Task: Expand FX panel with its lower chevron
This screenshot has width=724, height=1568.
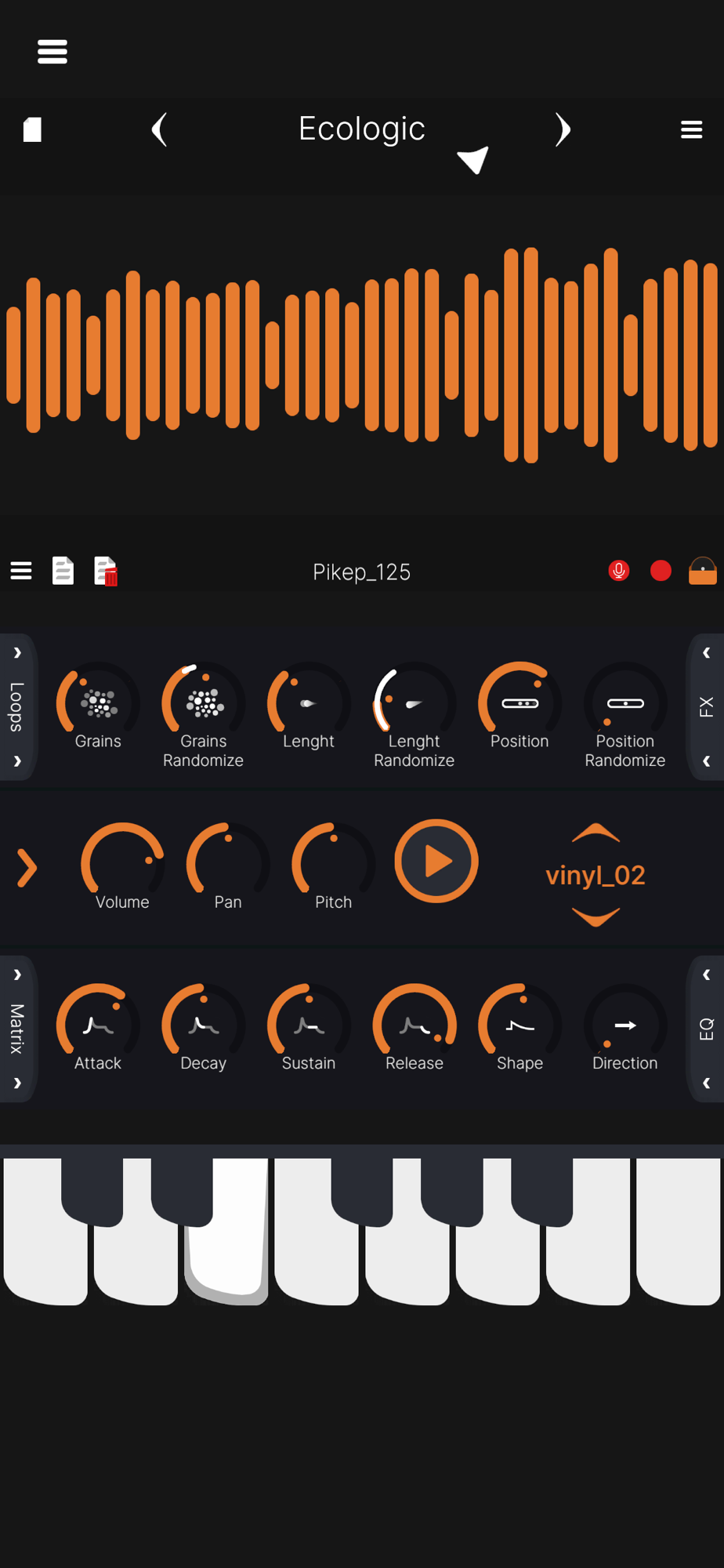Action: (x=706, y=761)
